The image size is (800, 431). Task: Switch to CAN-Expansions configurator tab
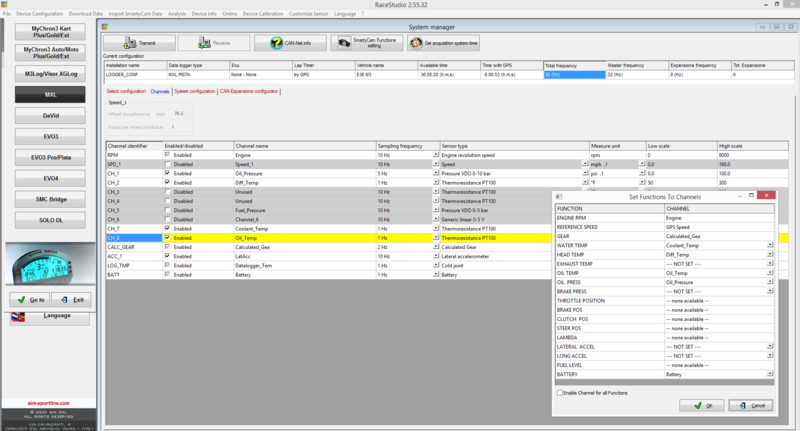coord(249,91)
